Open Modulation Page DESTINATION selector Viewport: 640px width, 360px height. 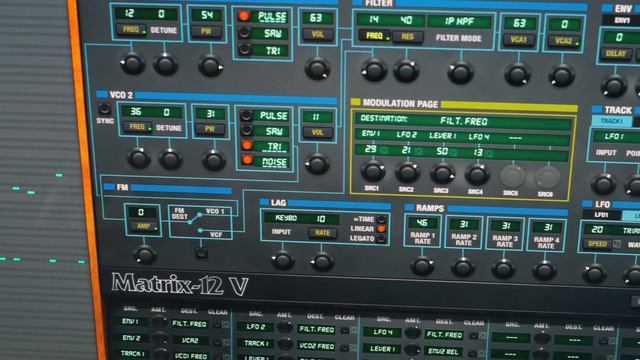(463, 120)
